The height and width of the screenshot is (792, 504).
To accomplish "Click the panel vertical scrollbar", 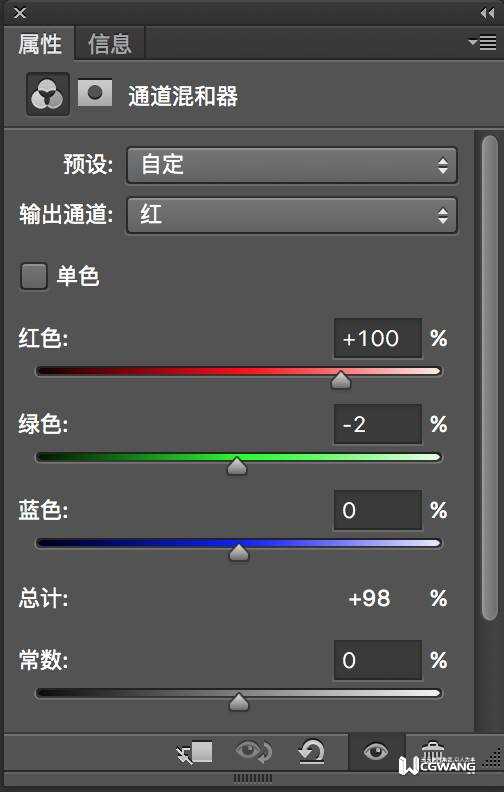I will click(489, 378).
